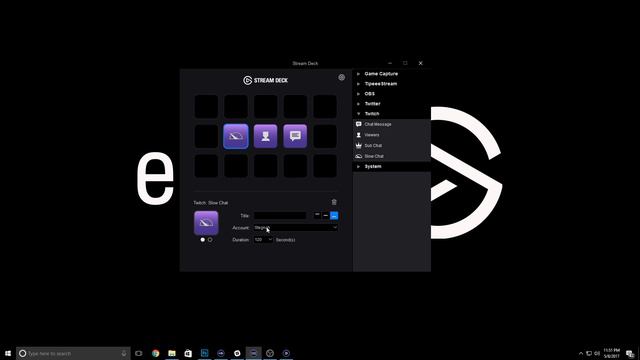640x360 pixels.
Task: Open Photoshop from the taskbar
Action: tap(204, 353)
